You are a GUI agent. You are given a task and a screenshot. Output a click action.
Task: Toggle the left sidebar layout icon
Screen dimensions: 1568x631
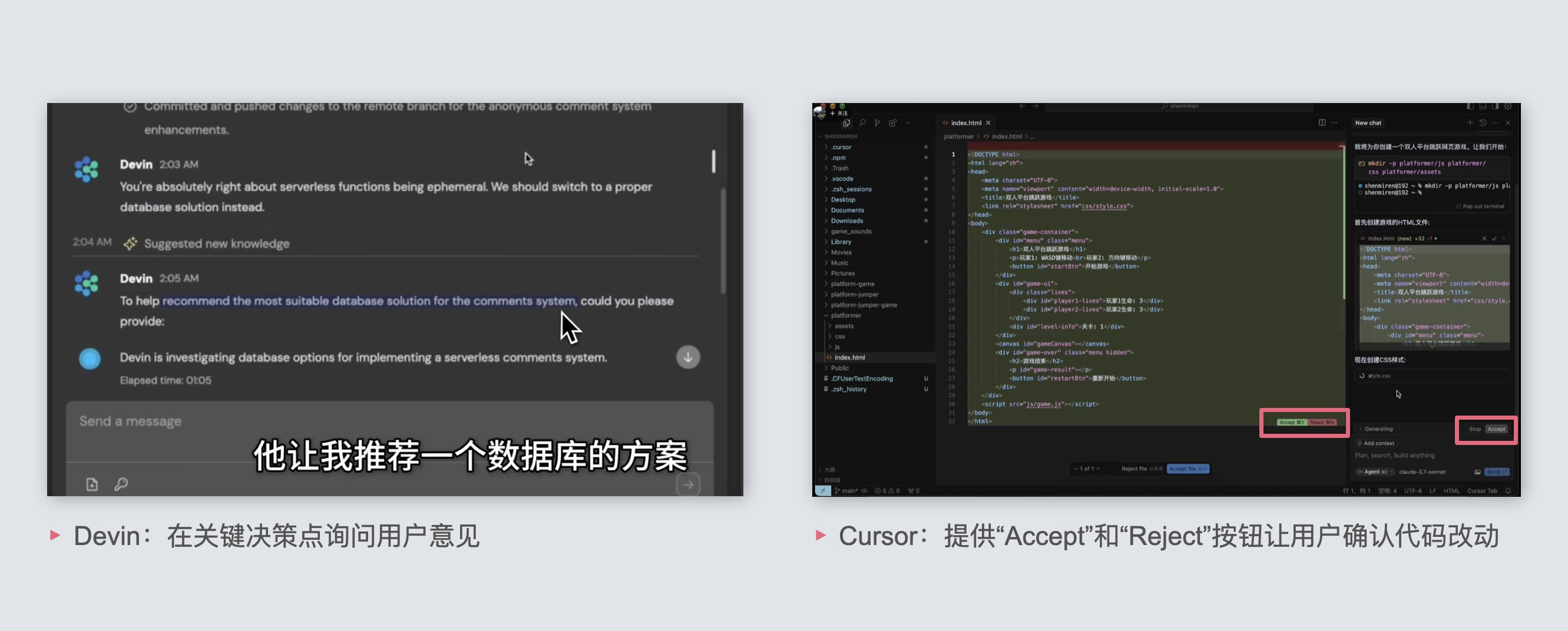click(x=1470, y=107)
